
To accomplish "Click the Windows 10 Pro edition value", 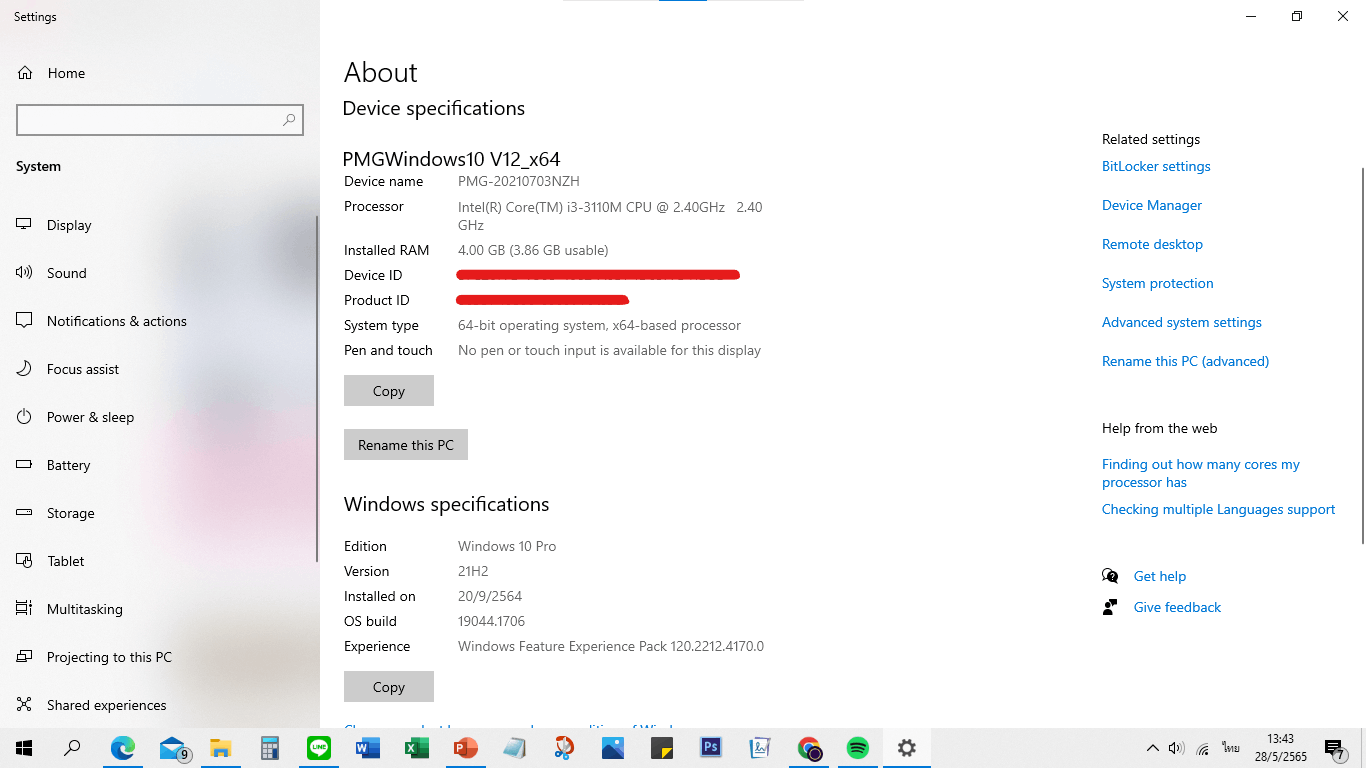I will (x=507, y=546).
